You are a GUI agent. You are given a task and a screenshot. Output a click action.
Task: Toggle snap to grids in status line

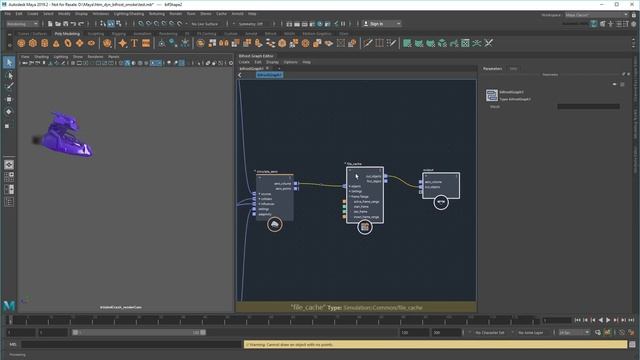tap(141, 24)
